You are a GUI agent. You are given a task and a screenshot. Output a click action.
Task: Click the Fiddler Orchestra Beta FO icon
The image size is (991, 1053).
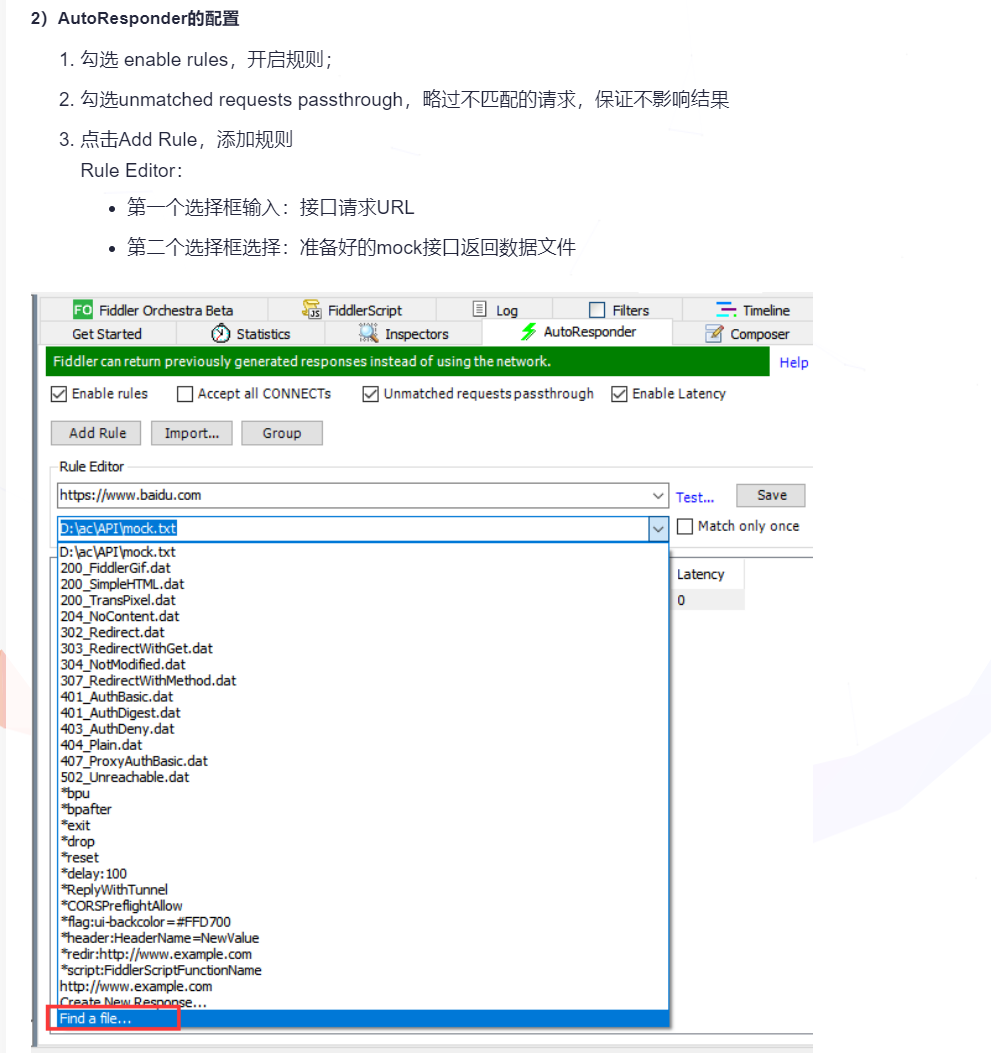[83, 310]
